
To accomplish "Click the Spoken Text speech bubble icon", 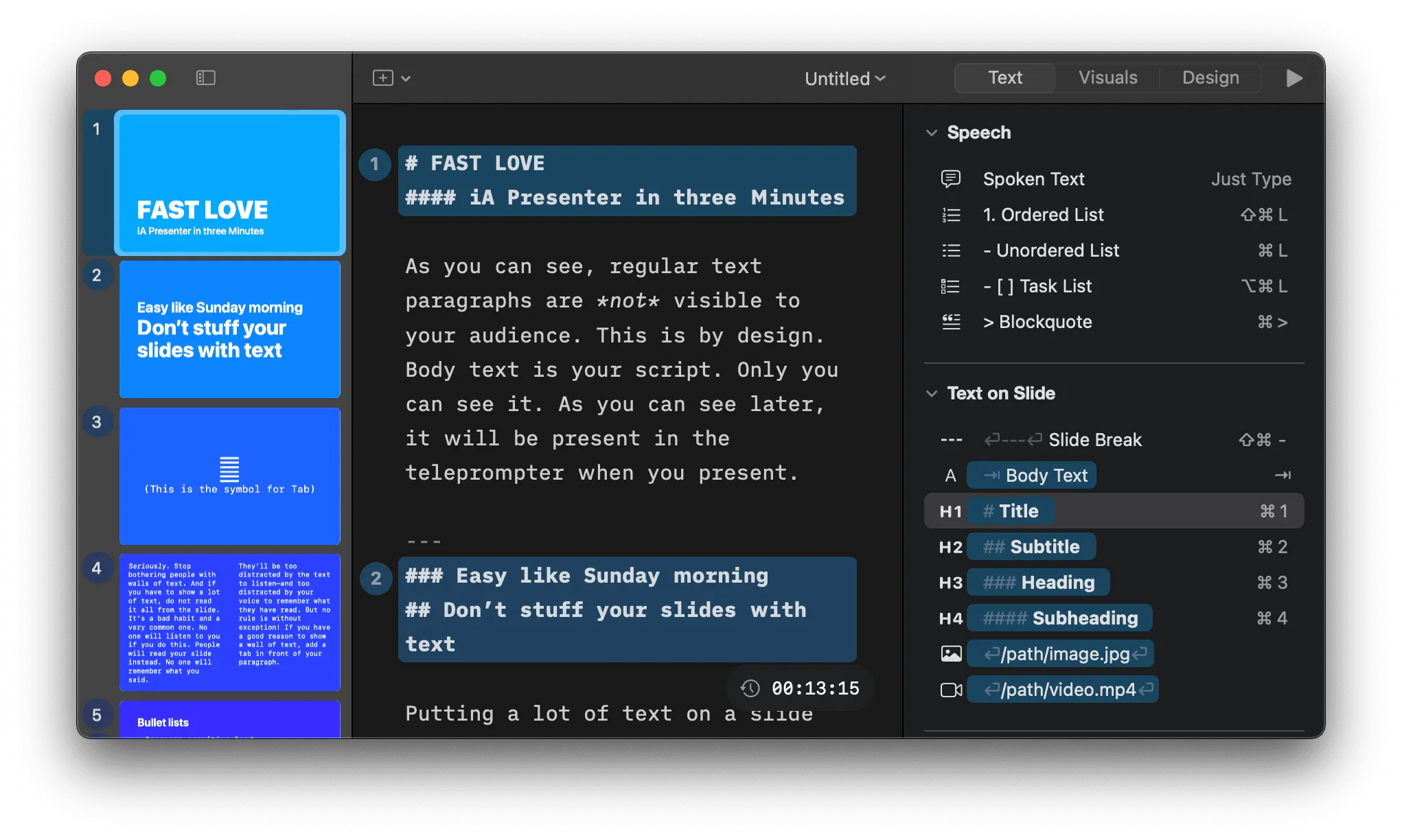I will pos(951,179).
